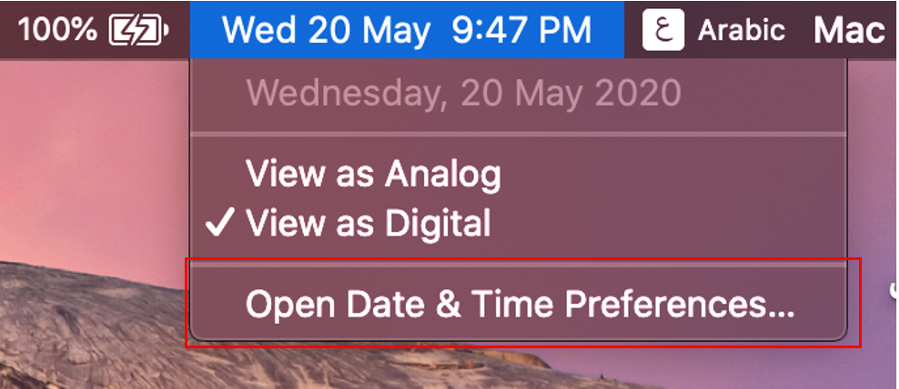
Task: Click the Arabic input source icon
Action: (663, 30)
